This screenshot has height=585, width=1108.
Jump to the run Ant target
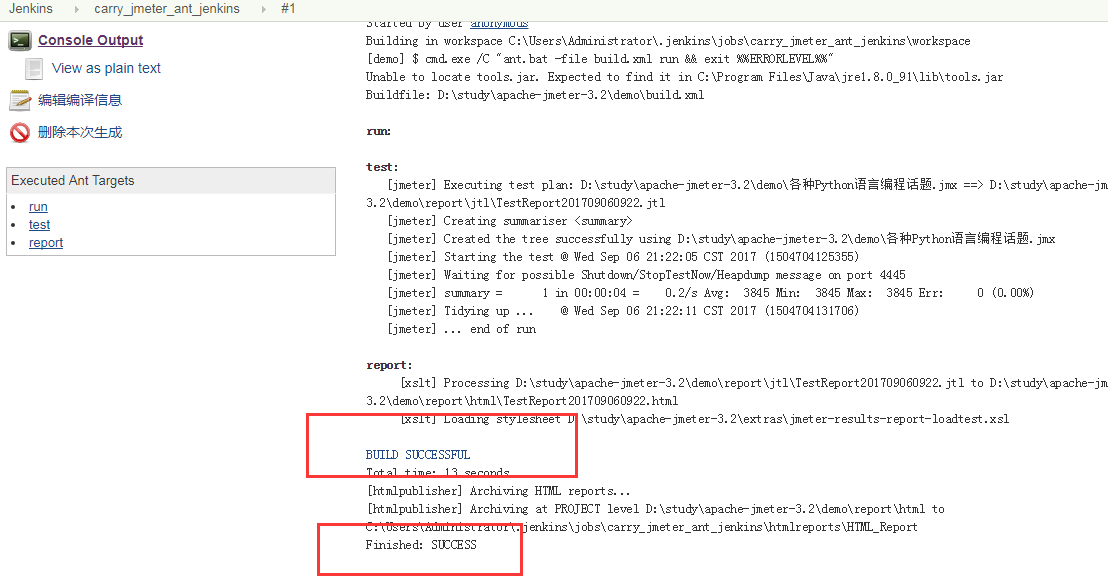[x=38, y=206]
